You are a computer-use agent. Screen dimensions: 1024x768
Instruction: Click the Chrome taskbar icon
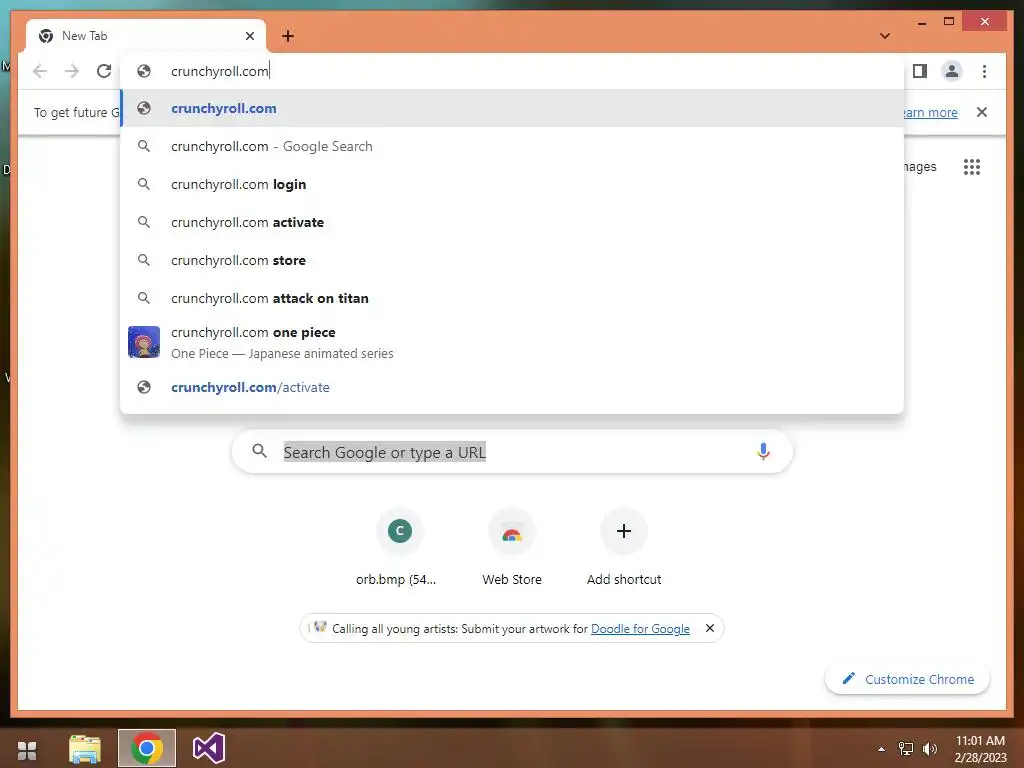[147, 748]
